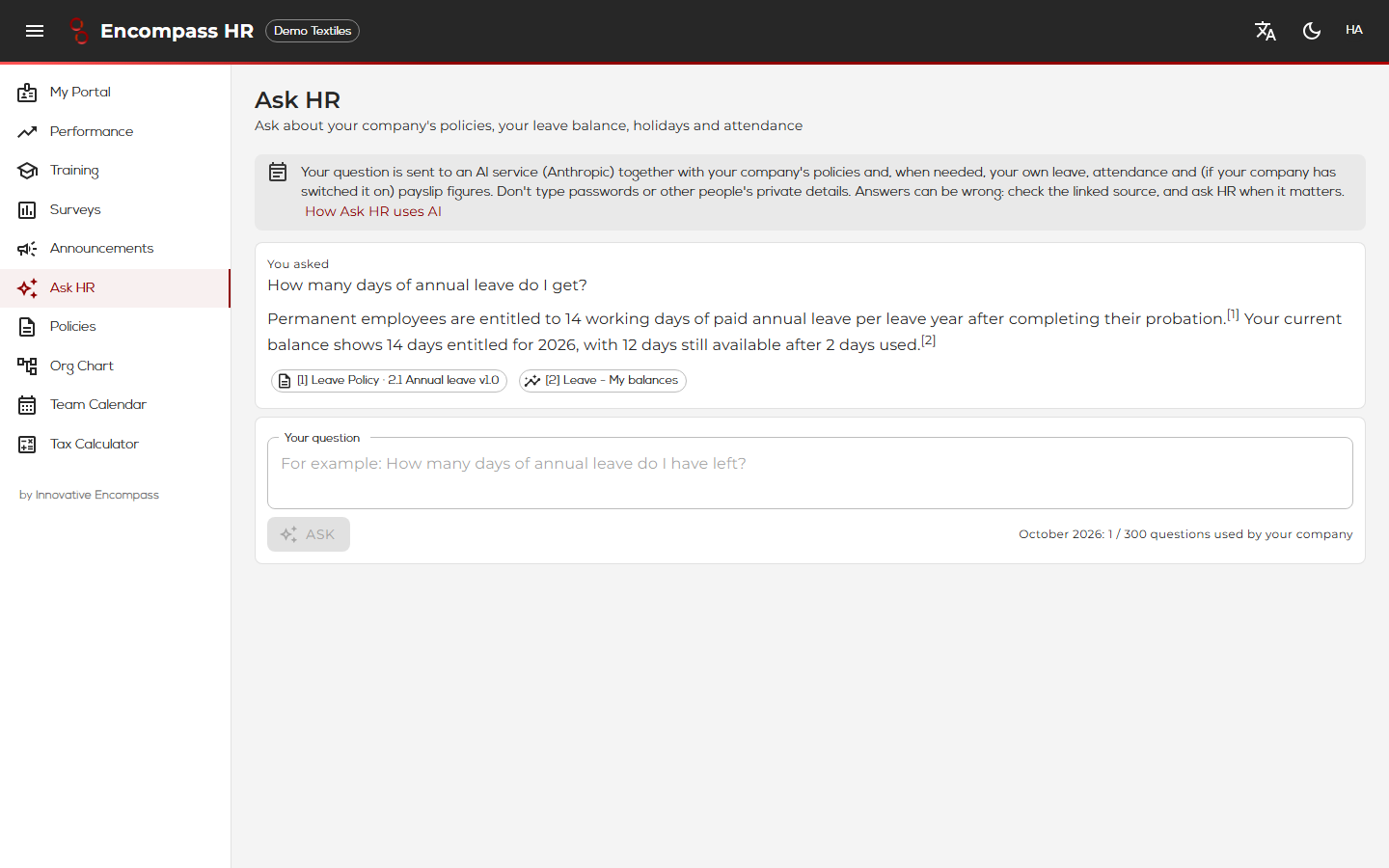Click the October 2026 questions used text
Viewport: 1389px width, 868px height.
1185,534
